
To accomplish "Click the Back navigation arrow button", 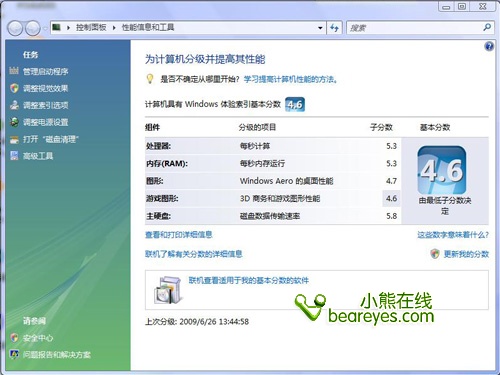I will [15, 28].
